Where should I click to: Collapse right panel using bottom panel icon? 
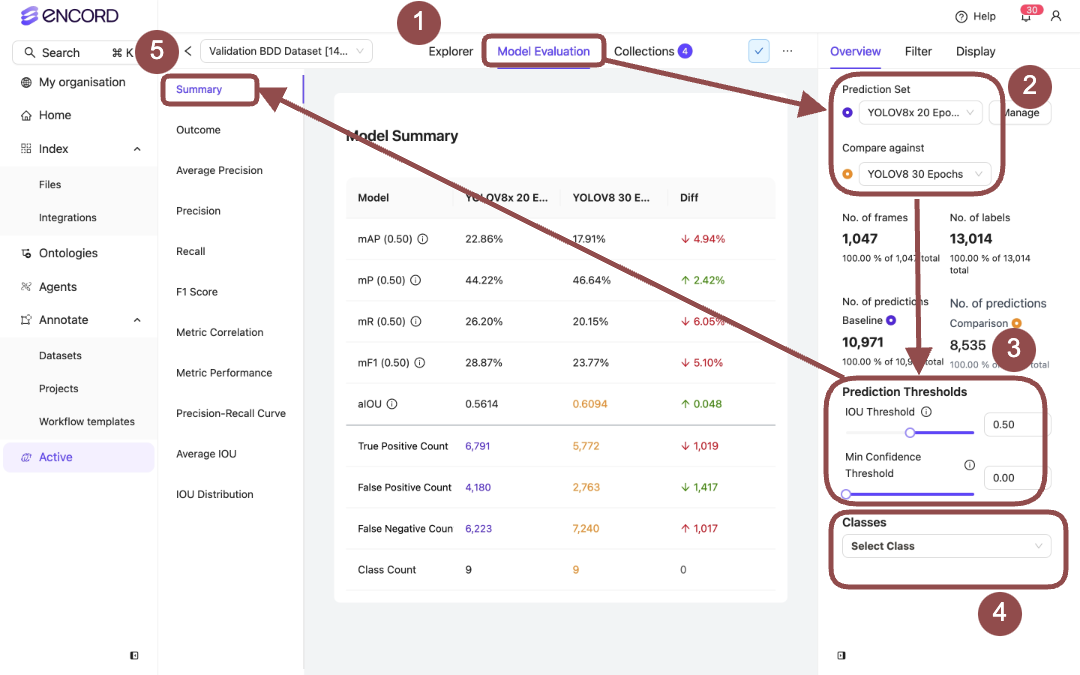841,656
